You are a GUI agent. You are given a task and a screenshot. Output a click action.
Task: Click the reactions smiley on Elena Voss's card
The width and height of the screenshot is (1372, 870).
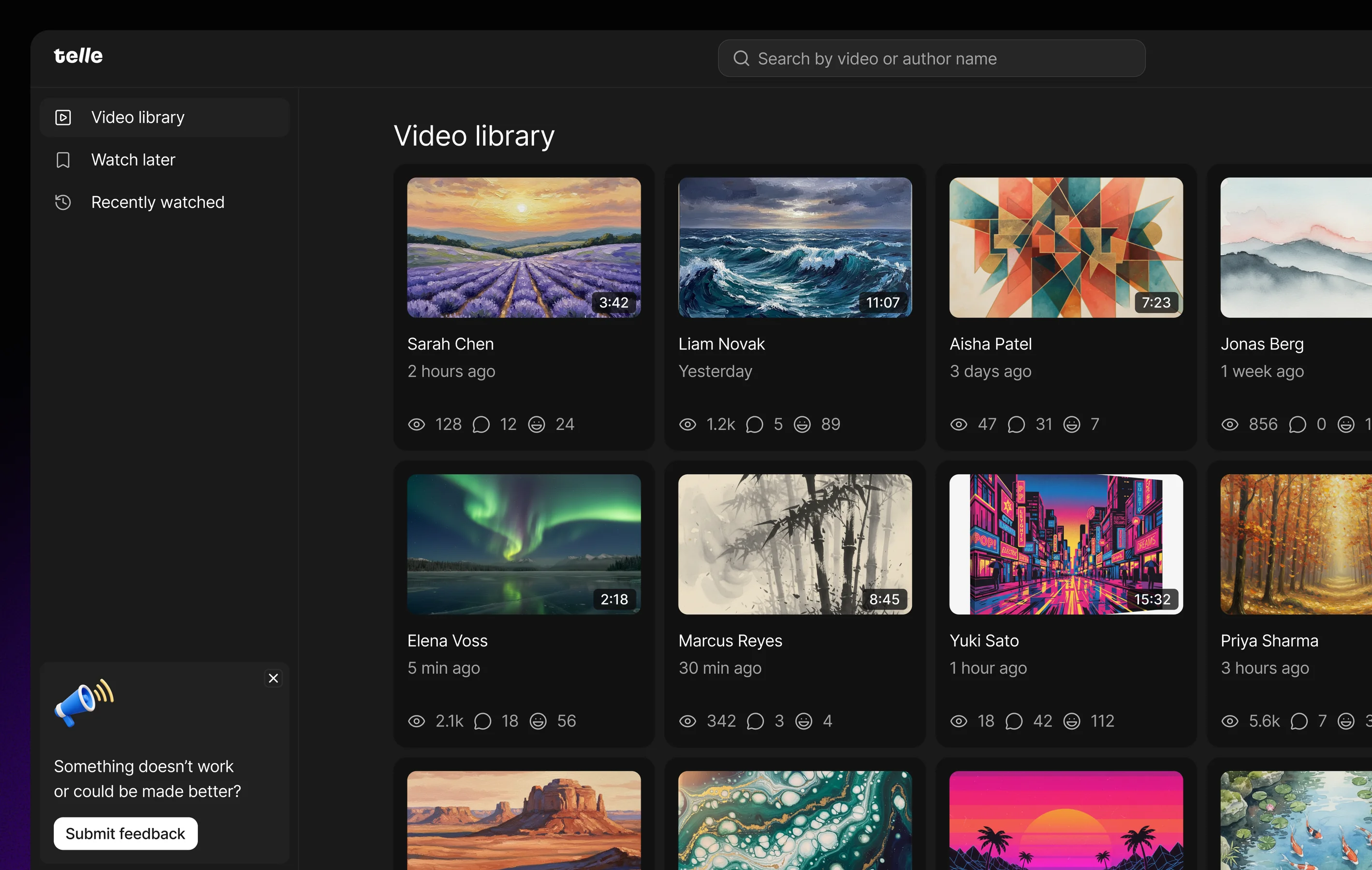click(539, 721)
